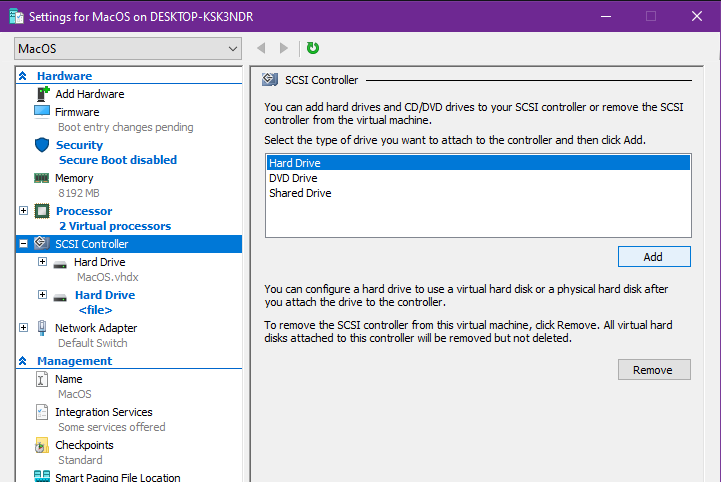Select the Checkpoints icon
721x482 pixels.
click(x=42, y=445)
